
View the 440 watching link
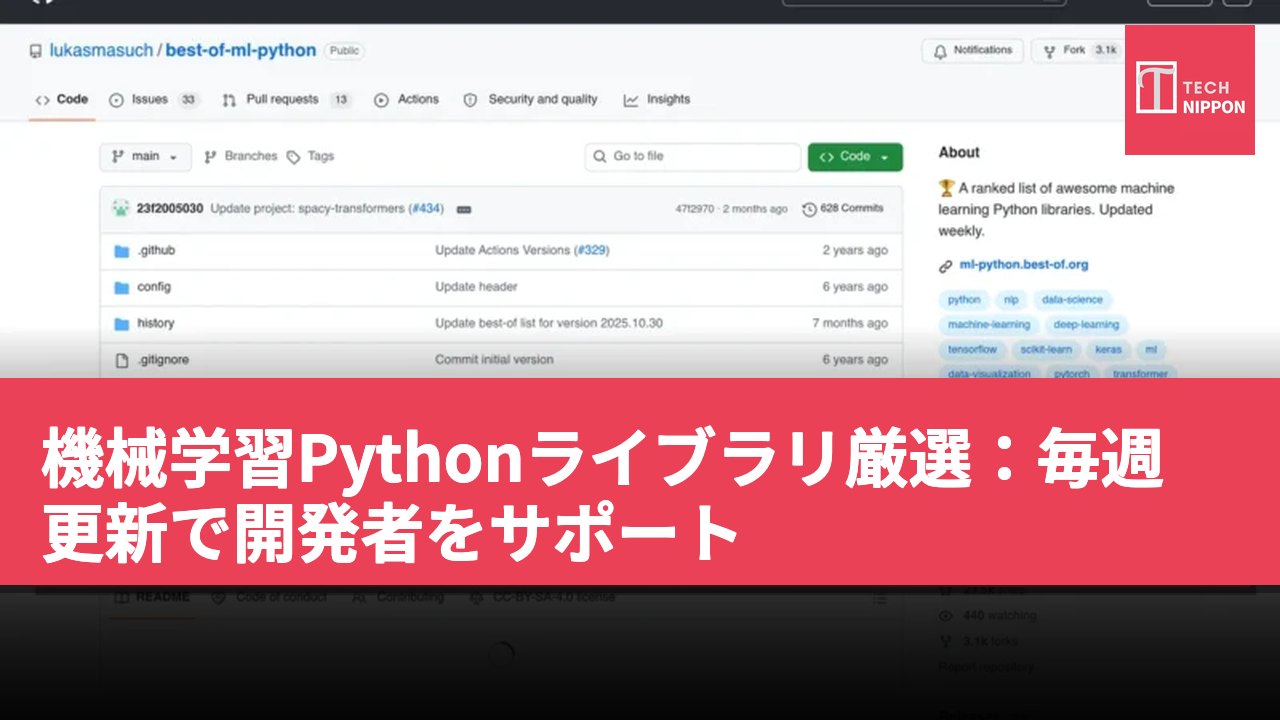tap(988, 616)
